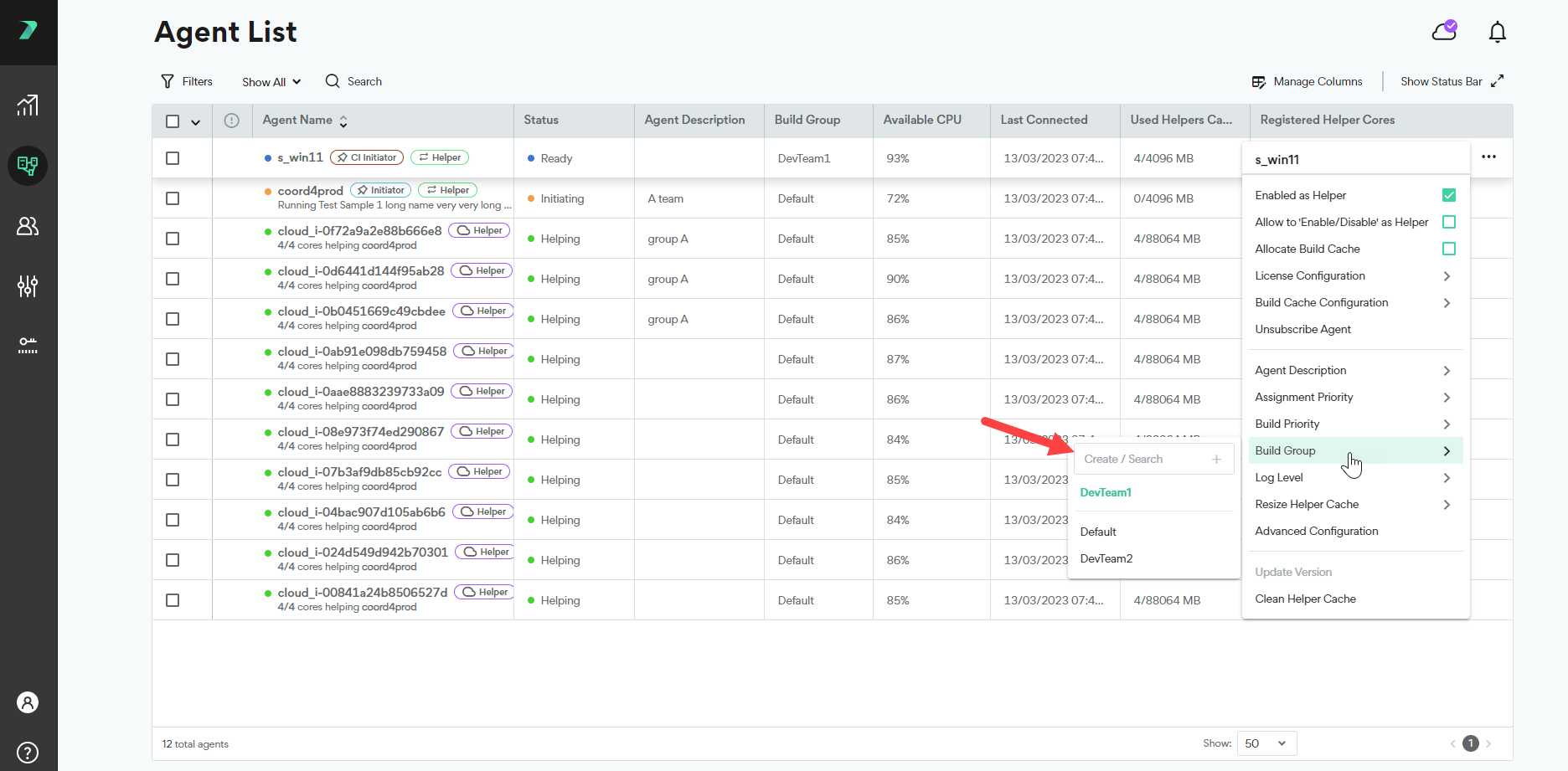Screen dimensions: 1568x771
Task: Go to previous page arrow
Action: click(1453, 743)
